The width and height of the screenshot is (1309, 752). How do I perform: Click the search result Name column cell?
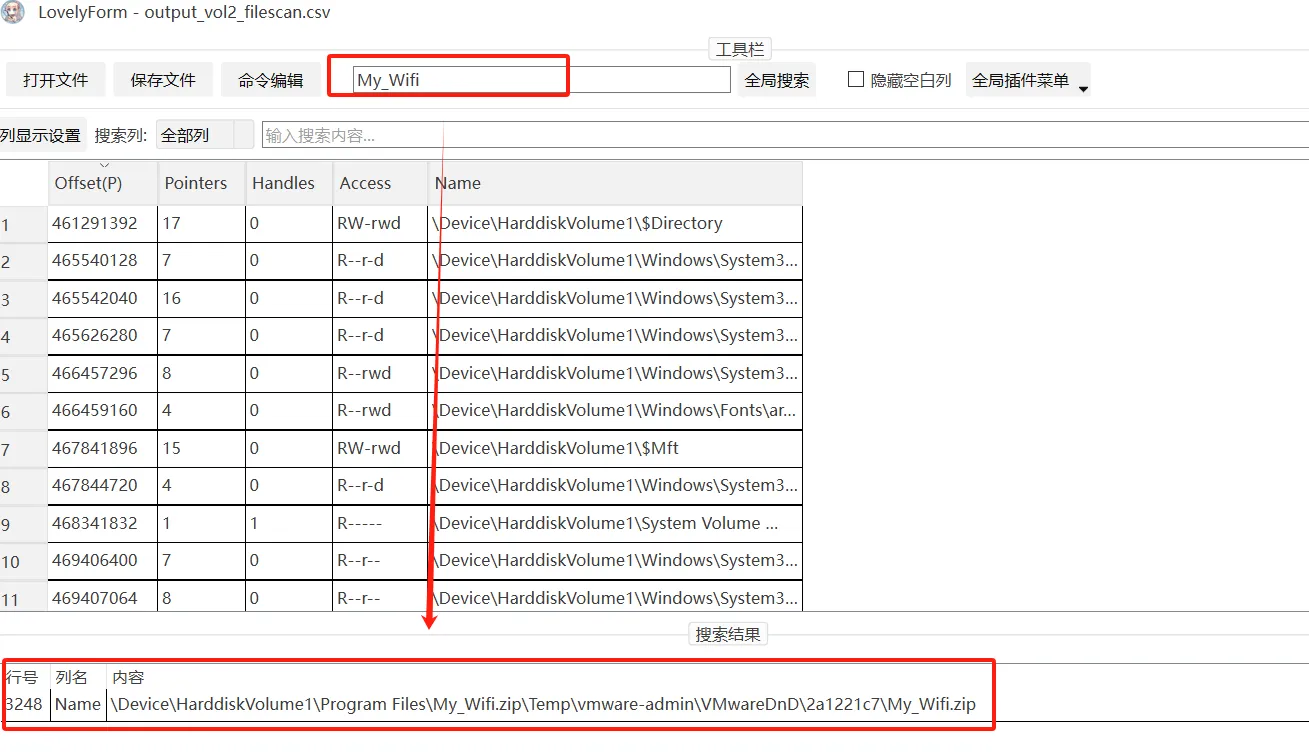78,704
